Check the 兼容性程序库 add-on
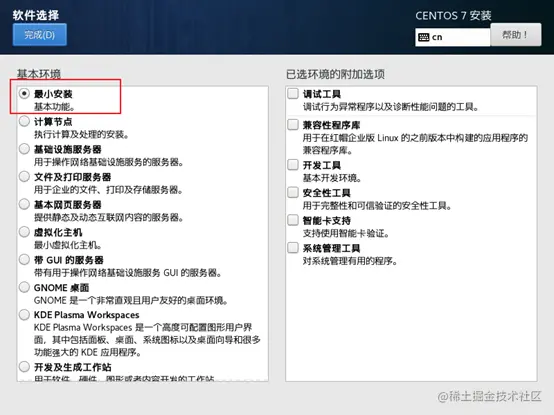The width and height of the screenshot is (554, 415). click(293, 124)
